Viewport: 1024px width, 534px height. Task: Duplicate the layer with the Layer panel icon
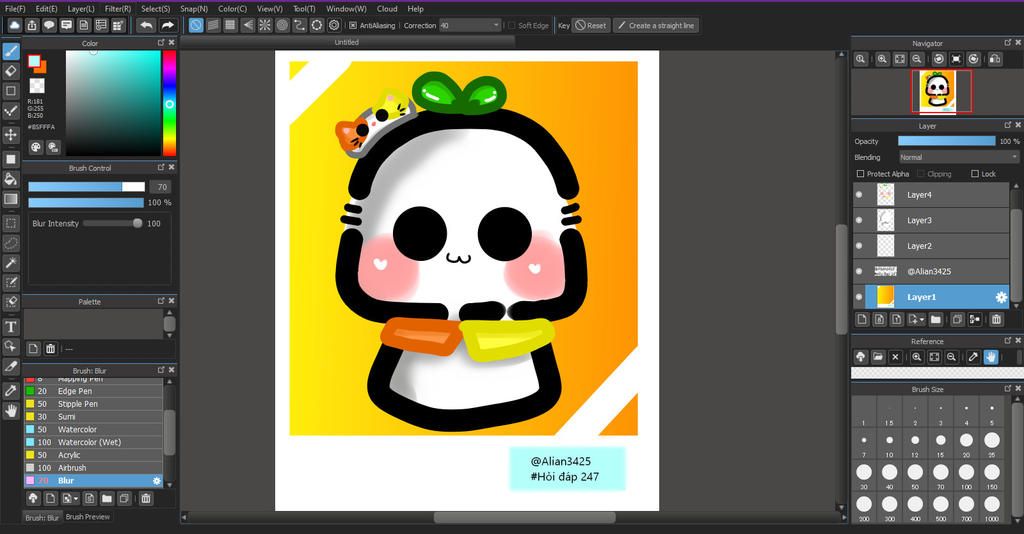[x=957, y=319]
